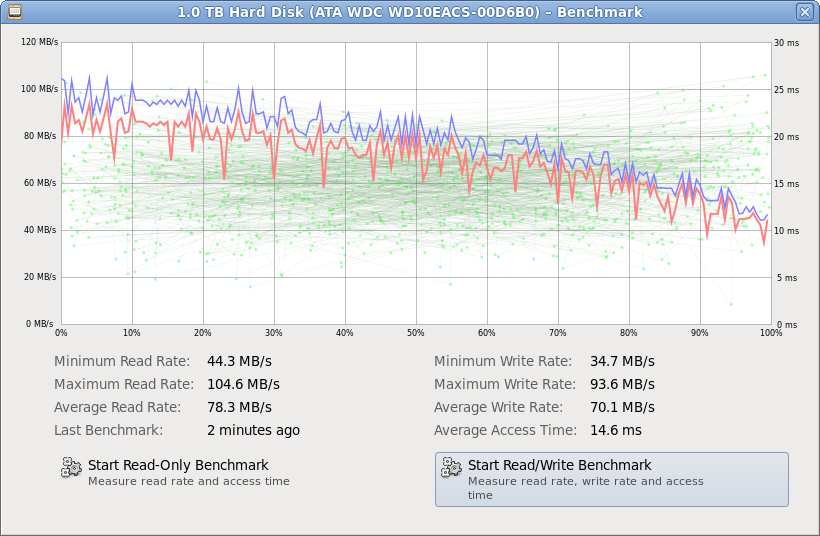Click the 34.7 MB/s minimum write value

[621, 361]
